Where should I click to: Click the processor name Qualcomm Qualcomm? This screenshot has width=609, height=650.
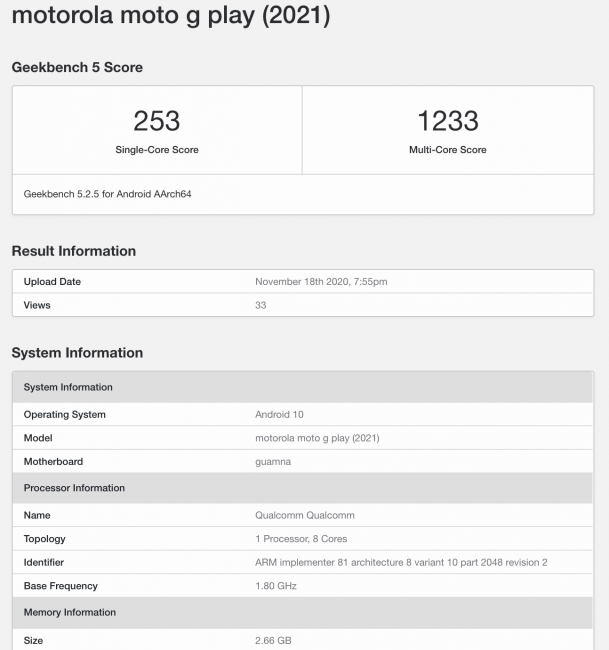(x=305, y=515)
